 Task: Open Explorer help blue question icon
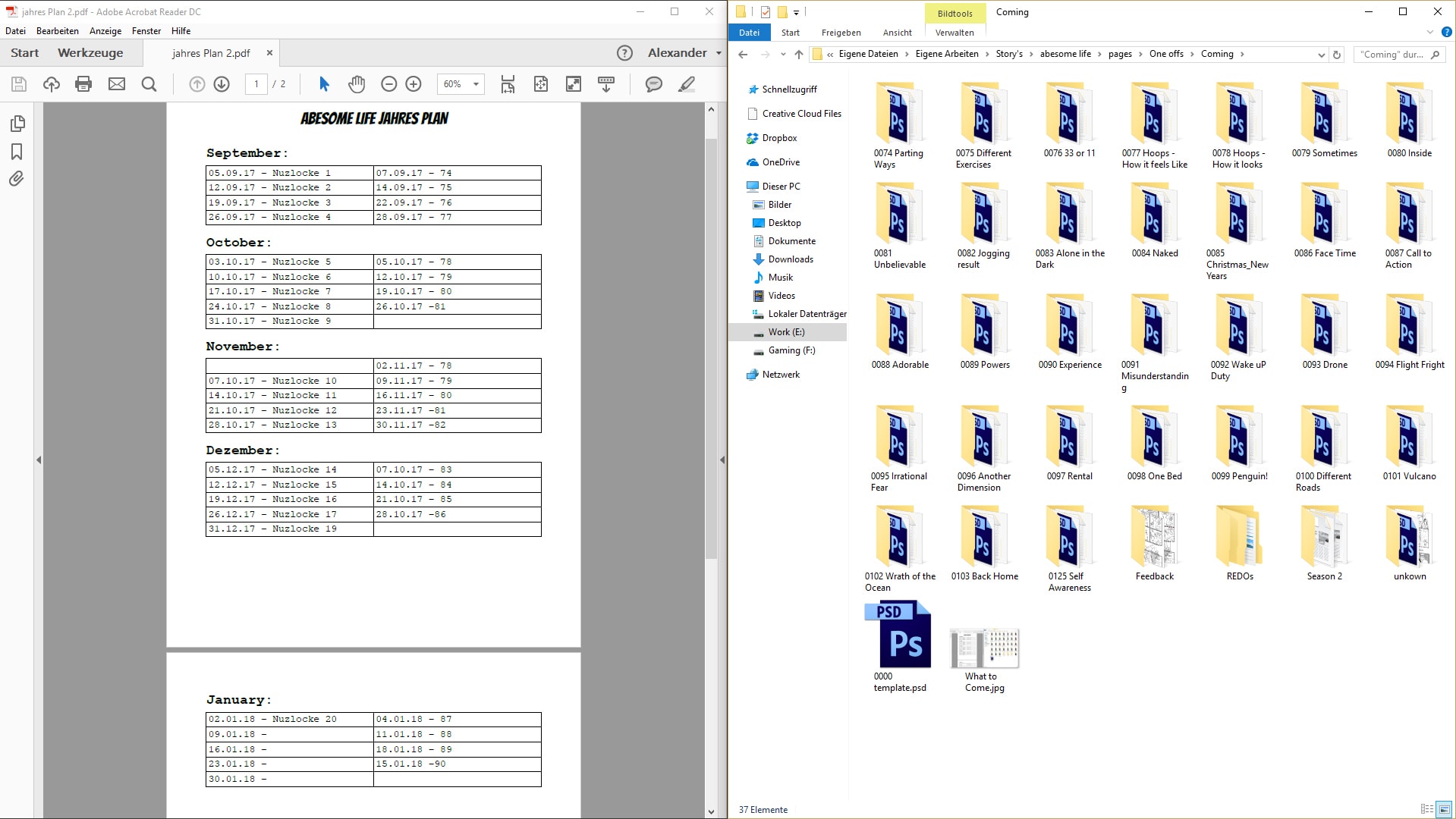point(1446,33)
